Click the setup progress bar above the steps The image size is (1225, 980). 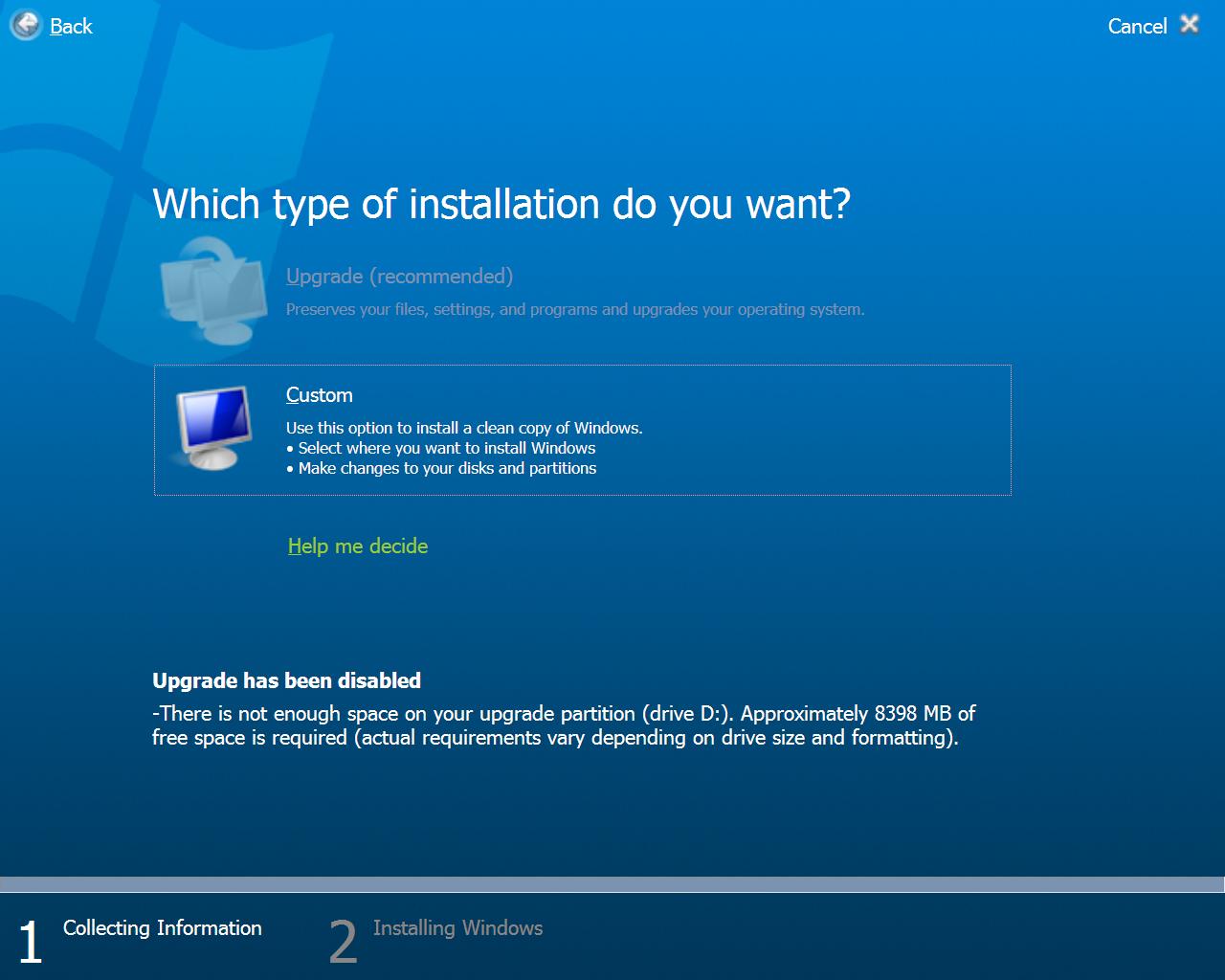[x=612, y=884]
